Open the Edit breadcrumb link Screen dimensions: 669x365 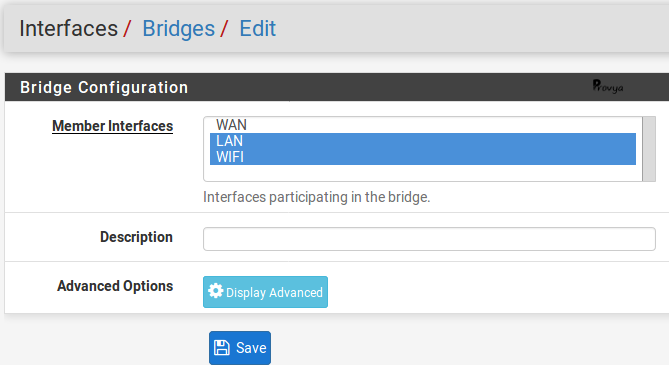(258, 29)
